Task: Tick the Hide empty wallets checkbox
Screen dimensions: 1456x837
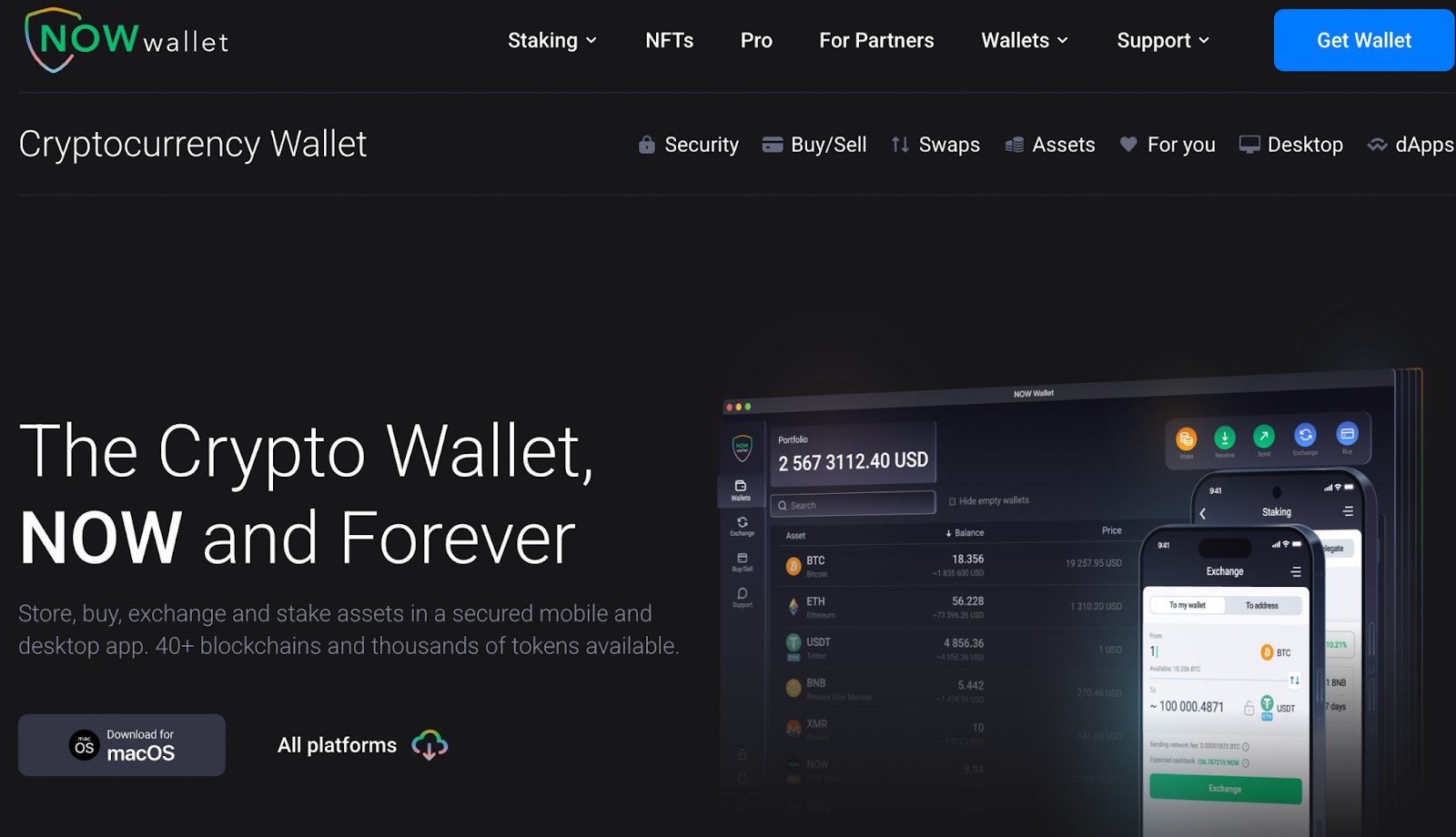Action: (952, 501)
